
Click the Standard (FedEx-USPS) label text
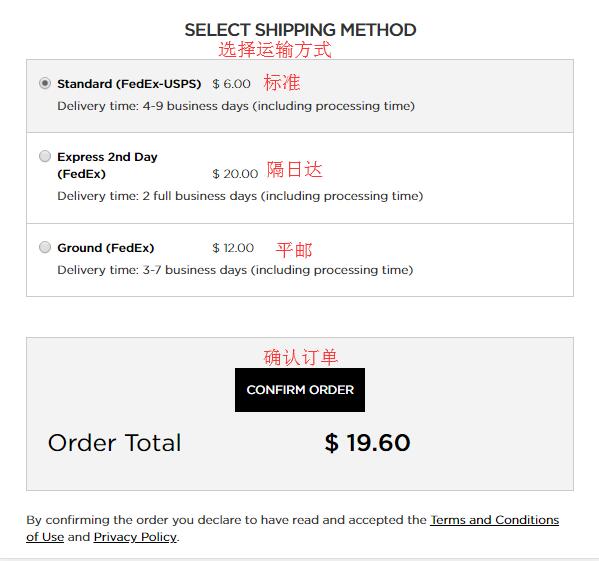tap(129, 84)
